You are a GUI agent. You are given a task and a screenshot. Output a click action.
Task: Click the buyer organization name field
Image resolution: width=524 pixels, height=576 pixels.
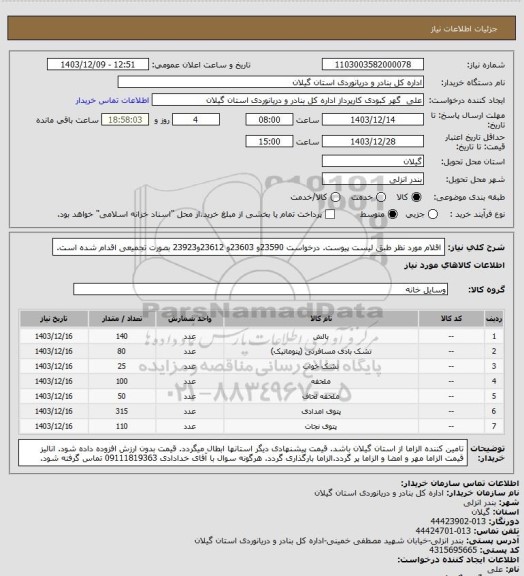pos(270,82)
